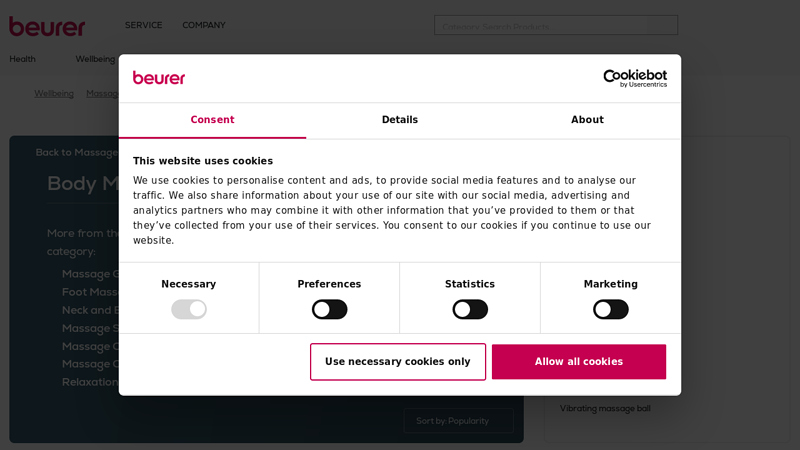800x450 pixels.
Task: Click the Wellbeing breadcrumb link
Action: 54,94
